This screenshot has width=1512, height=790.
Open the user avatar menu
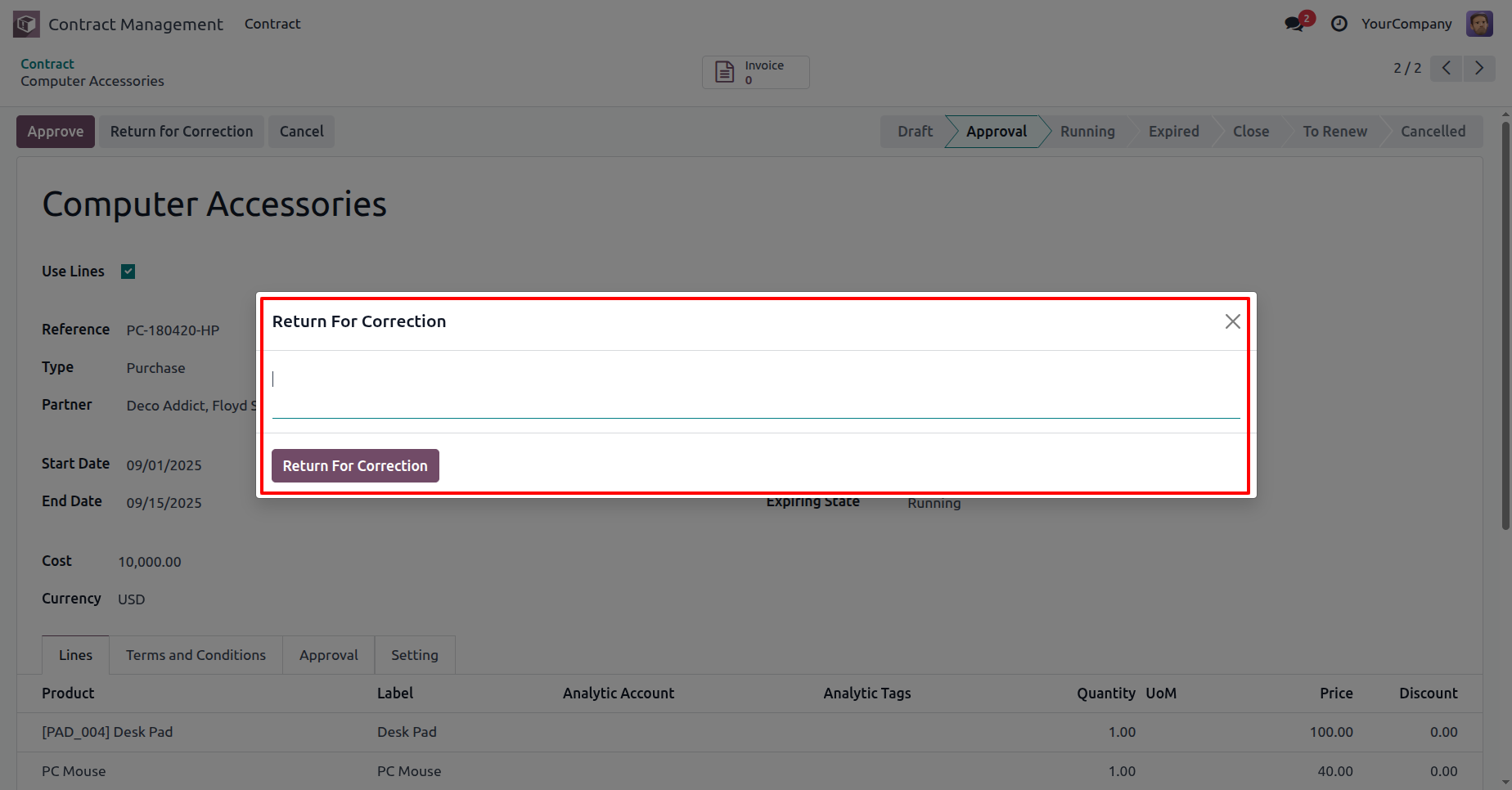pos(1479,24)
